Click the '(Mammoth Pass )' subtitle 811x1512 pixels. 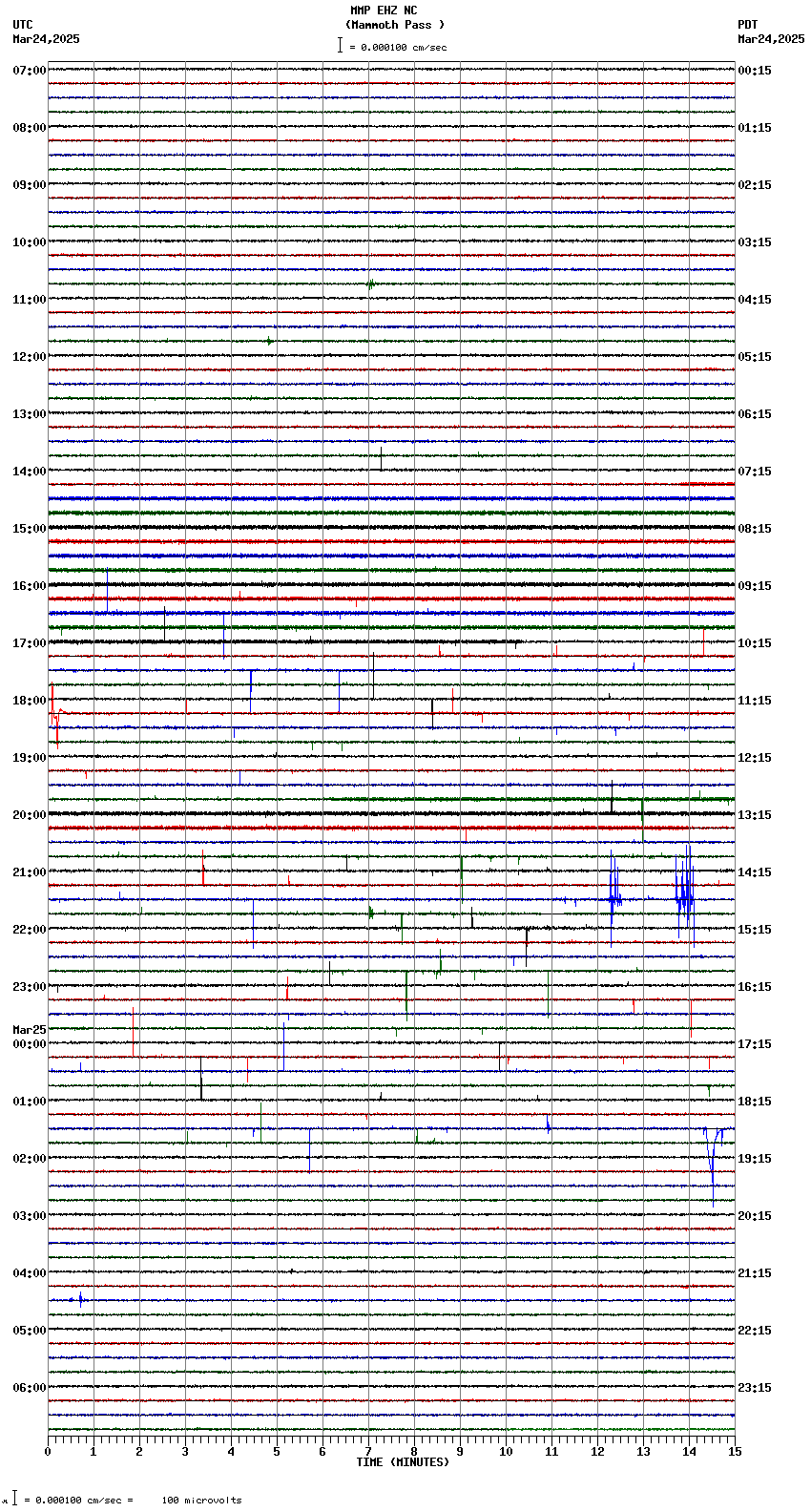coord(395,25)
